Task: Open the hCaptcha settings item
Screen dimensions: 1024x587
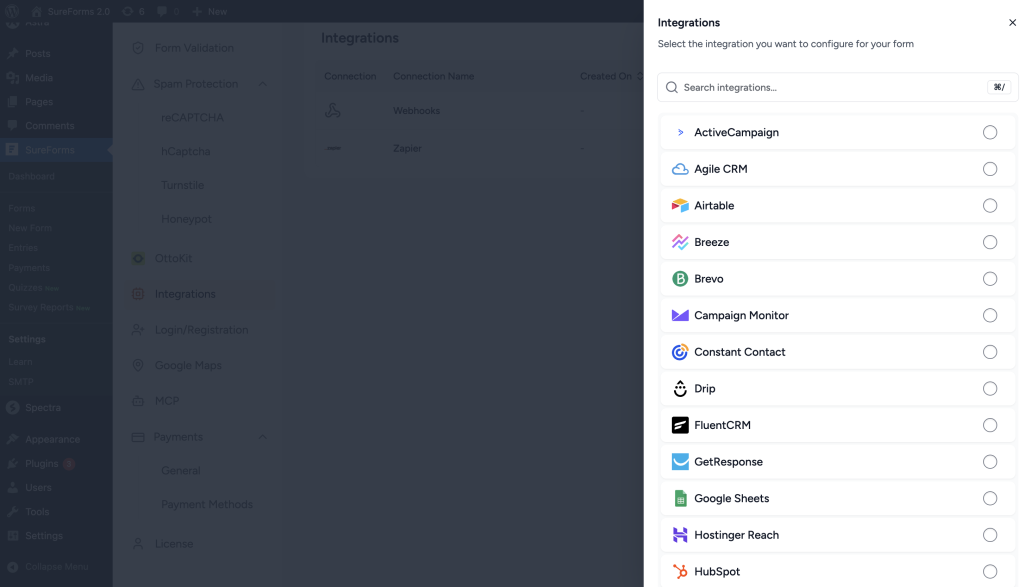Action: tap(185, 151)
